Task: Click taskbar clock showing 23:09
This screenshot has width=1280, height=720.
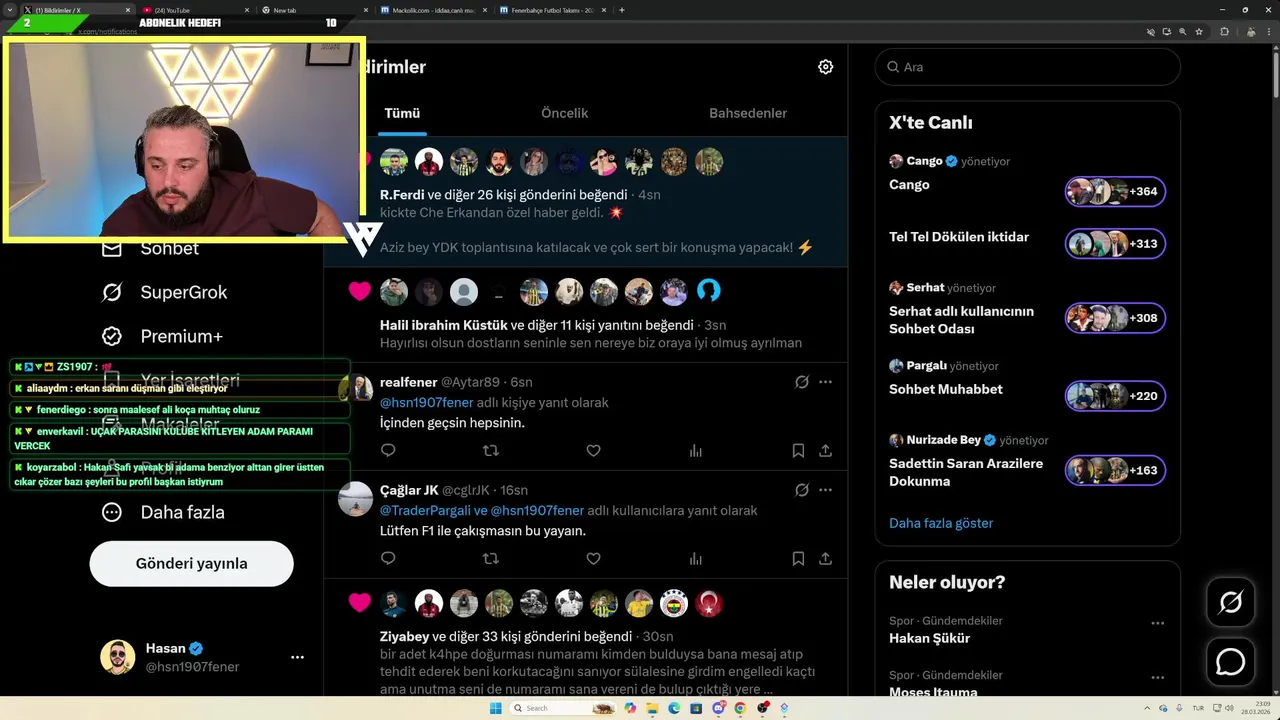Action: tap(1258, 708)
